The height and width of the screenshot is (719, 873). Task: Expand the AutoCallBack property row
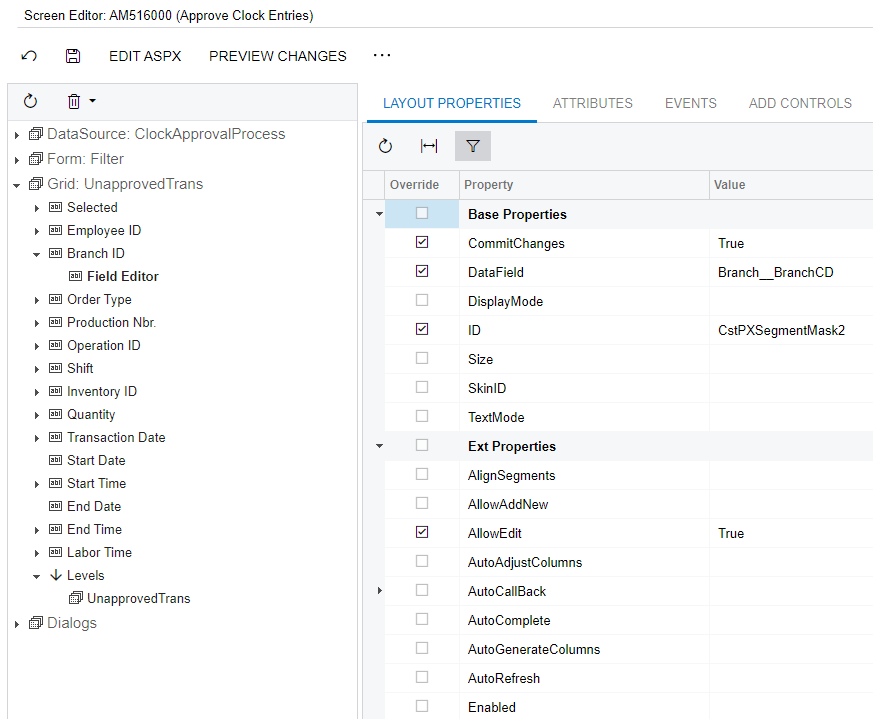[379, 590]
